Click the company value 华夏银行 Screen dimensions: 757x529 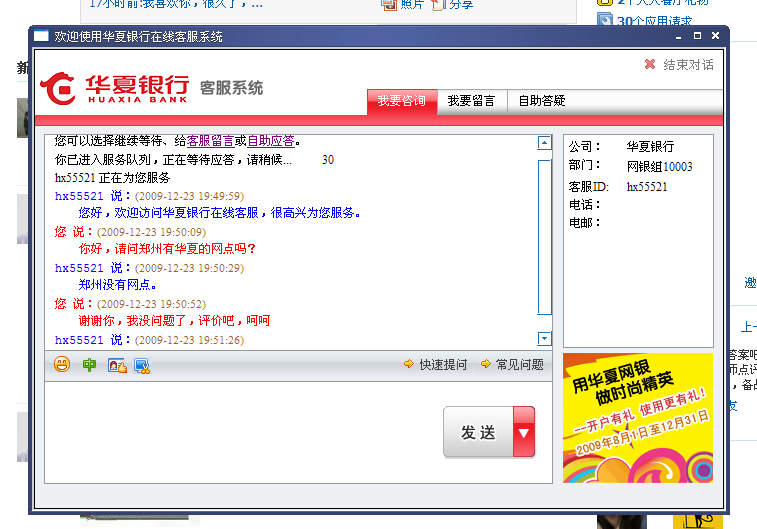point(650,146)
